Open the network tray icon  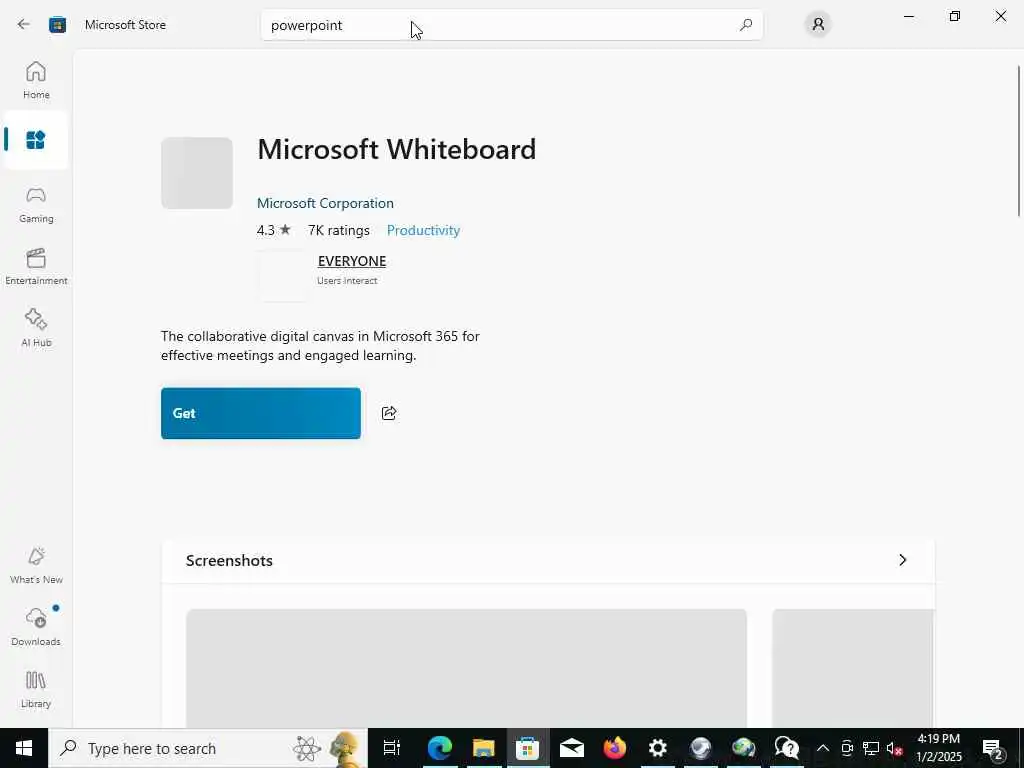(871, 748)
